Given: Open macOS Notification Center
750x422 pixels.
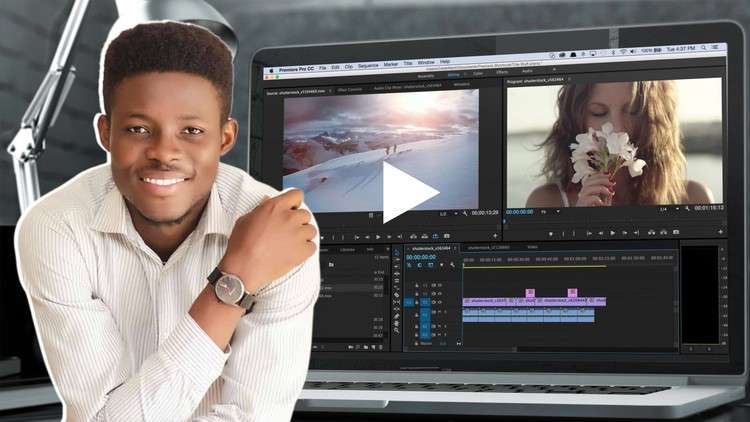Looking at the screenshot, I should 715,47.
